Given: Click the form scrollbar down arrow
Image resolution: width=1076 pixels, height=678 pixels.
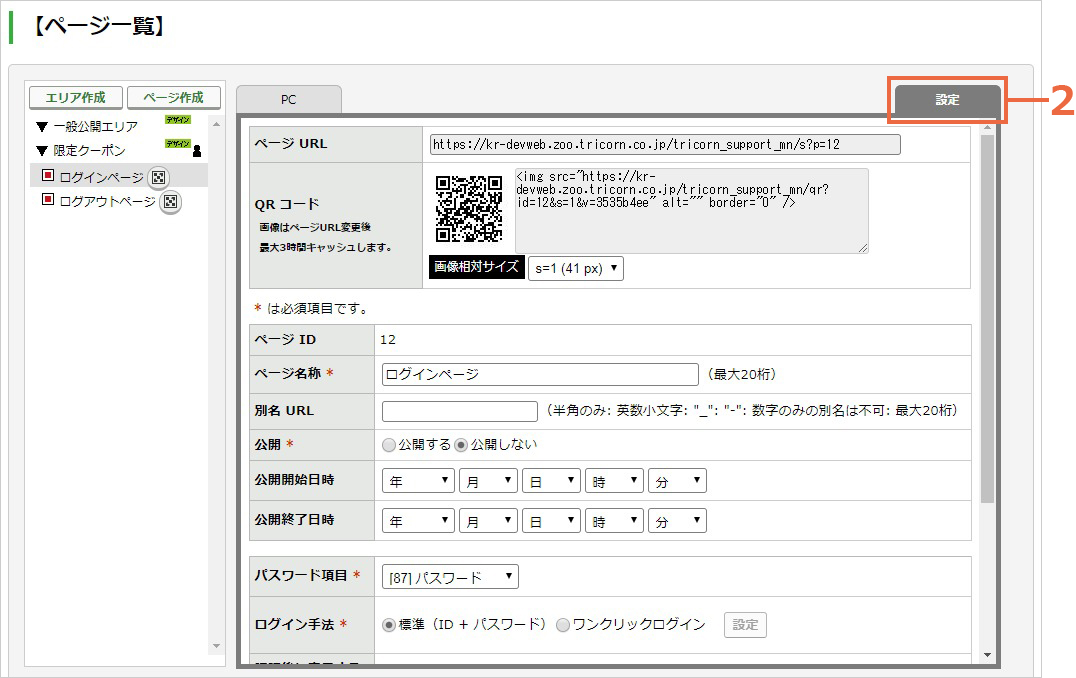Looking at the screenshot, I should point(987,655).
